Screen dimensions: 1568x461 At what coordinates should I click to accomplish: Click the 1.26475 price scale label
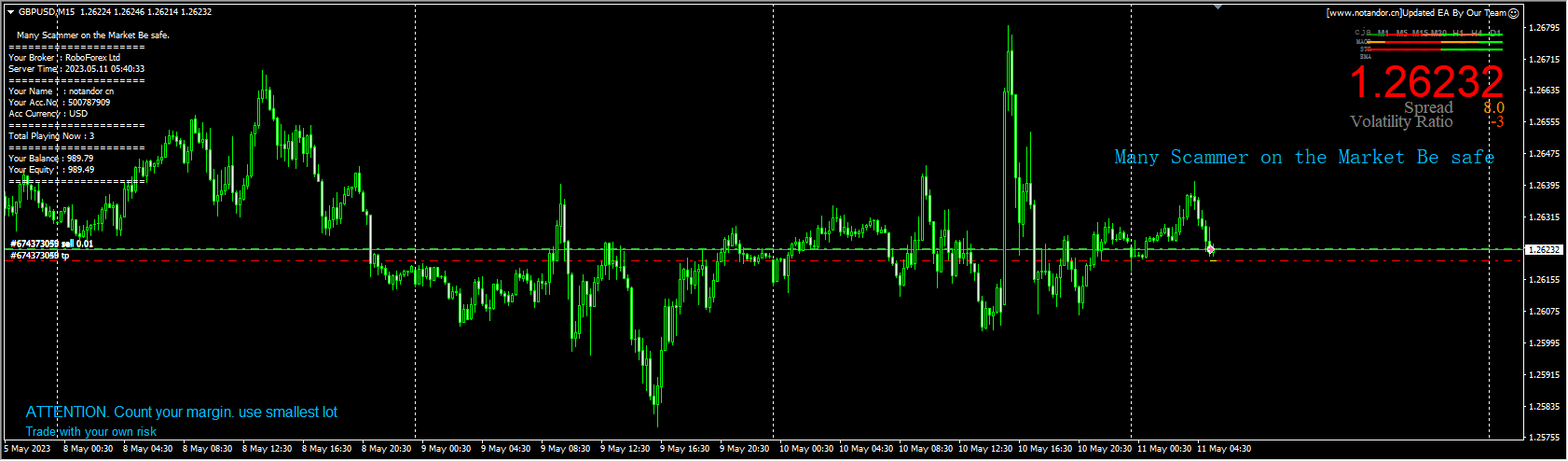click(x=1545, y=154)
